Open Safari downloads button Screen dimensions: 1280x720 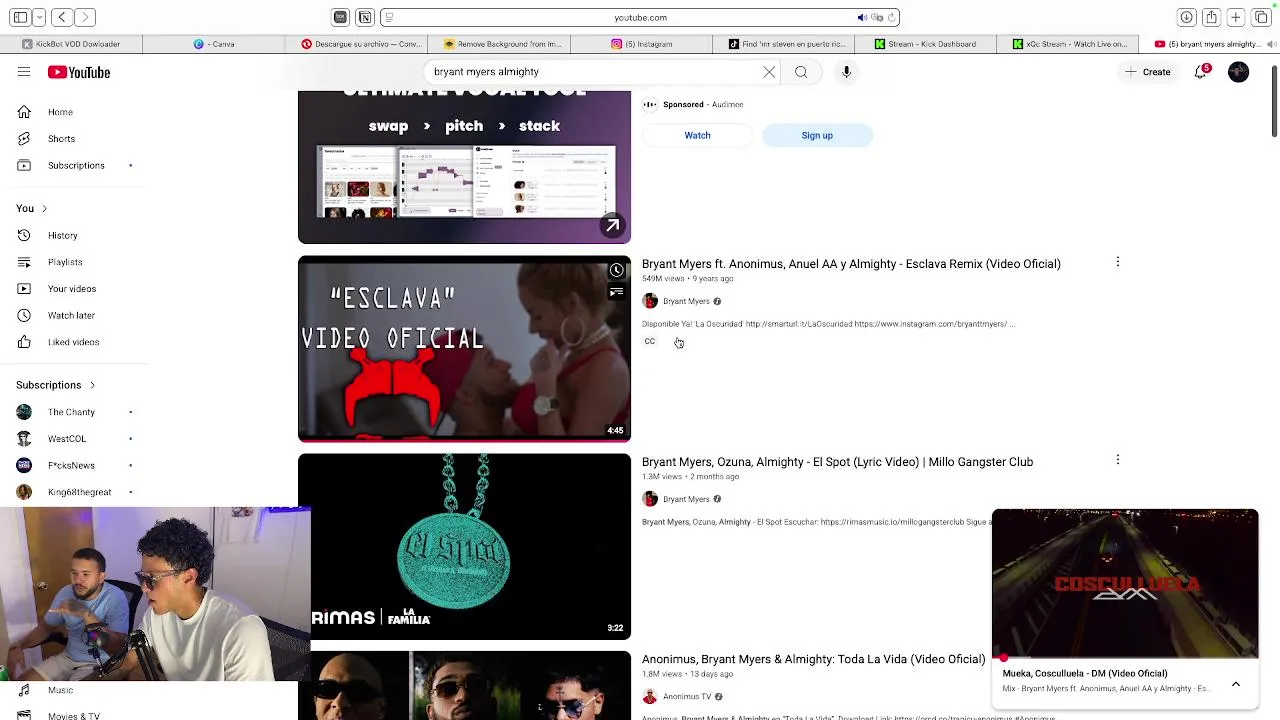tap(1186, 17)
